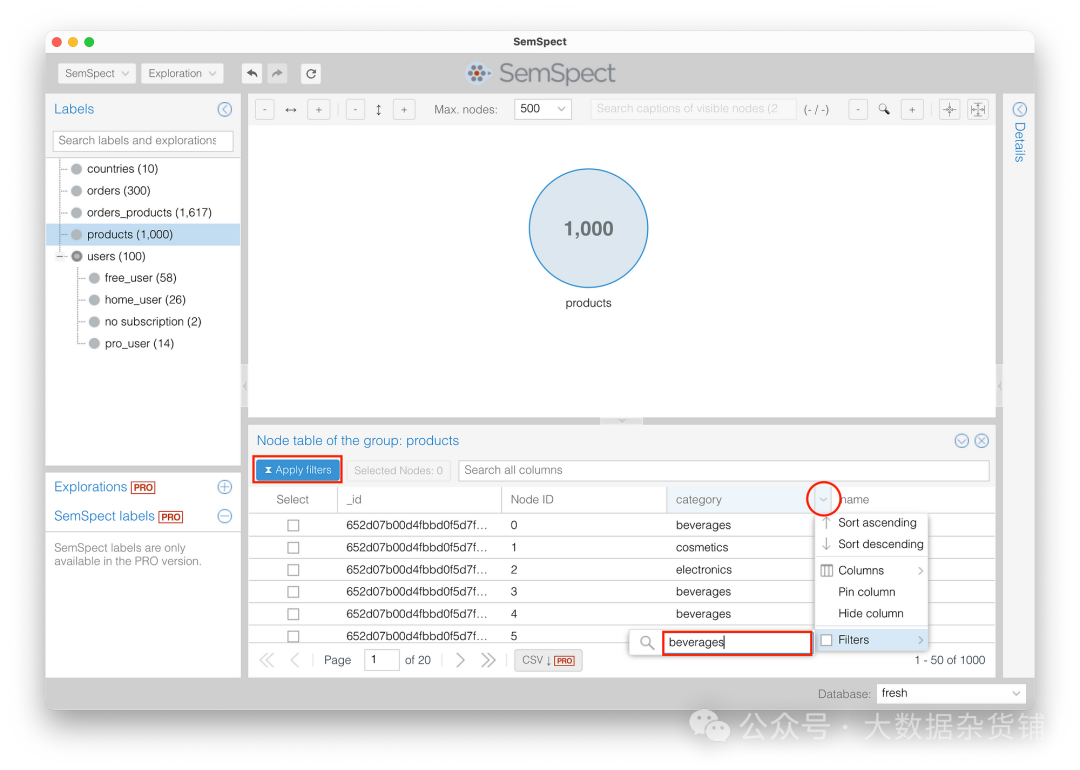Check the Select box for Node ID 5
This screenshot has height=770, width=1080.
point(293,636)
